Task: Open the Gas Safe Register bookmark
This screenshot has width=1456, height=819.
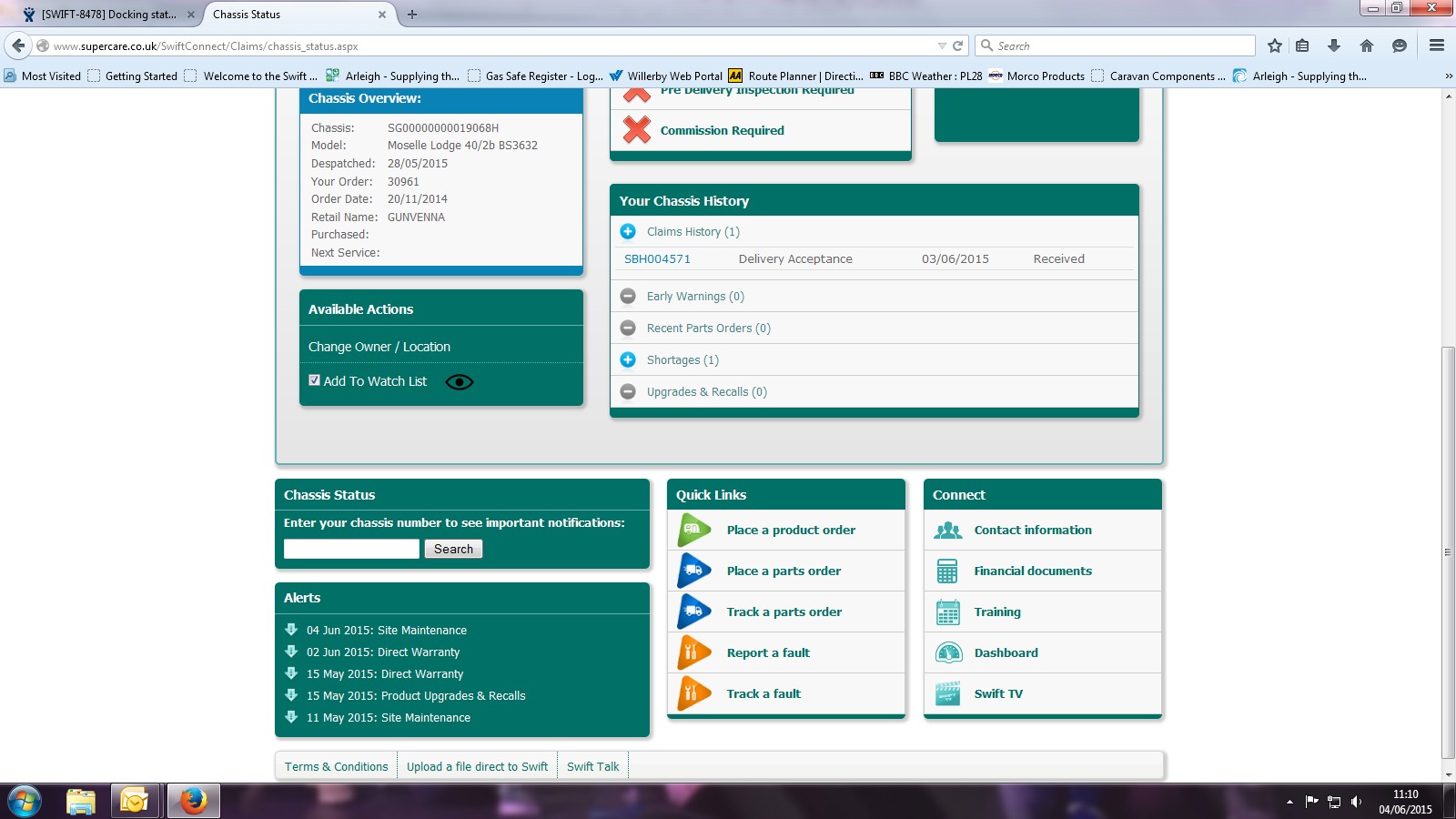Action: (535, 76)
